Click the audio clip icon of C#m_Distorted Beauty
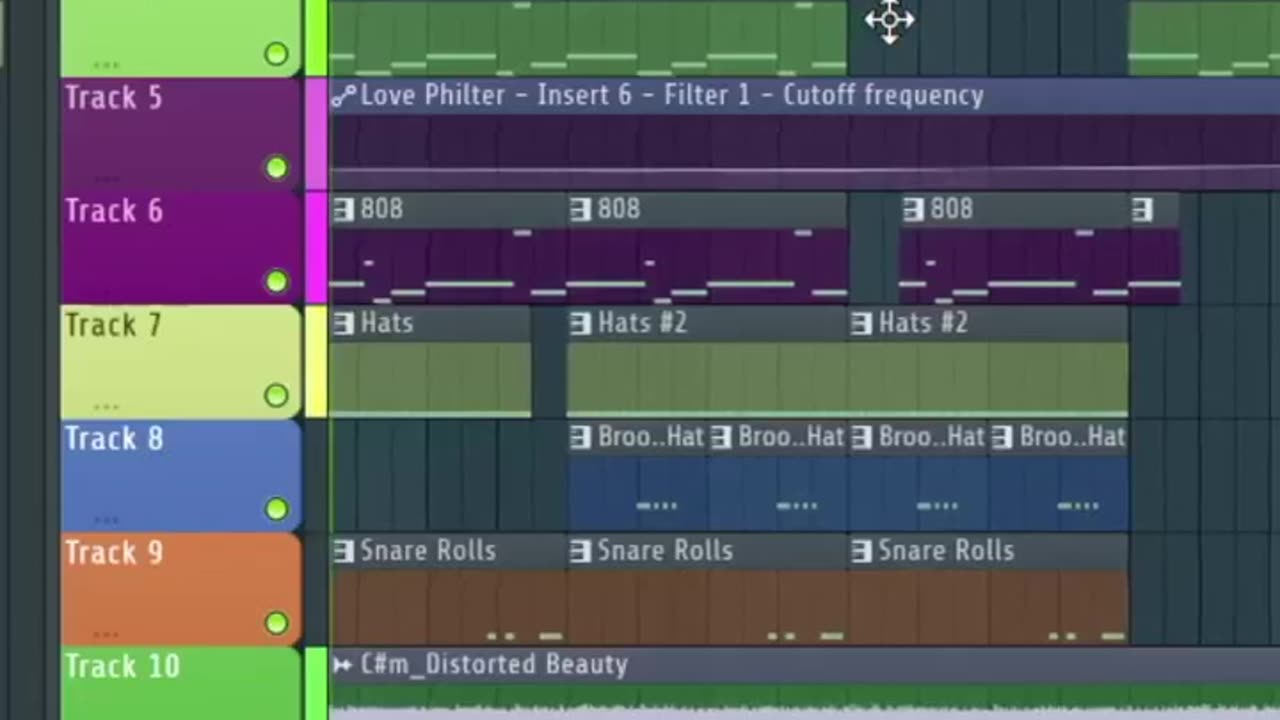This screenshot has height=720, width=1280. pos(343,665)
